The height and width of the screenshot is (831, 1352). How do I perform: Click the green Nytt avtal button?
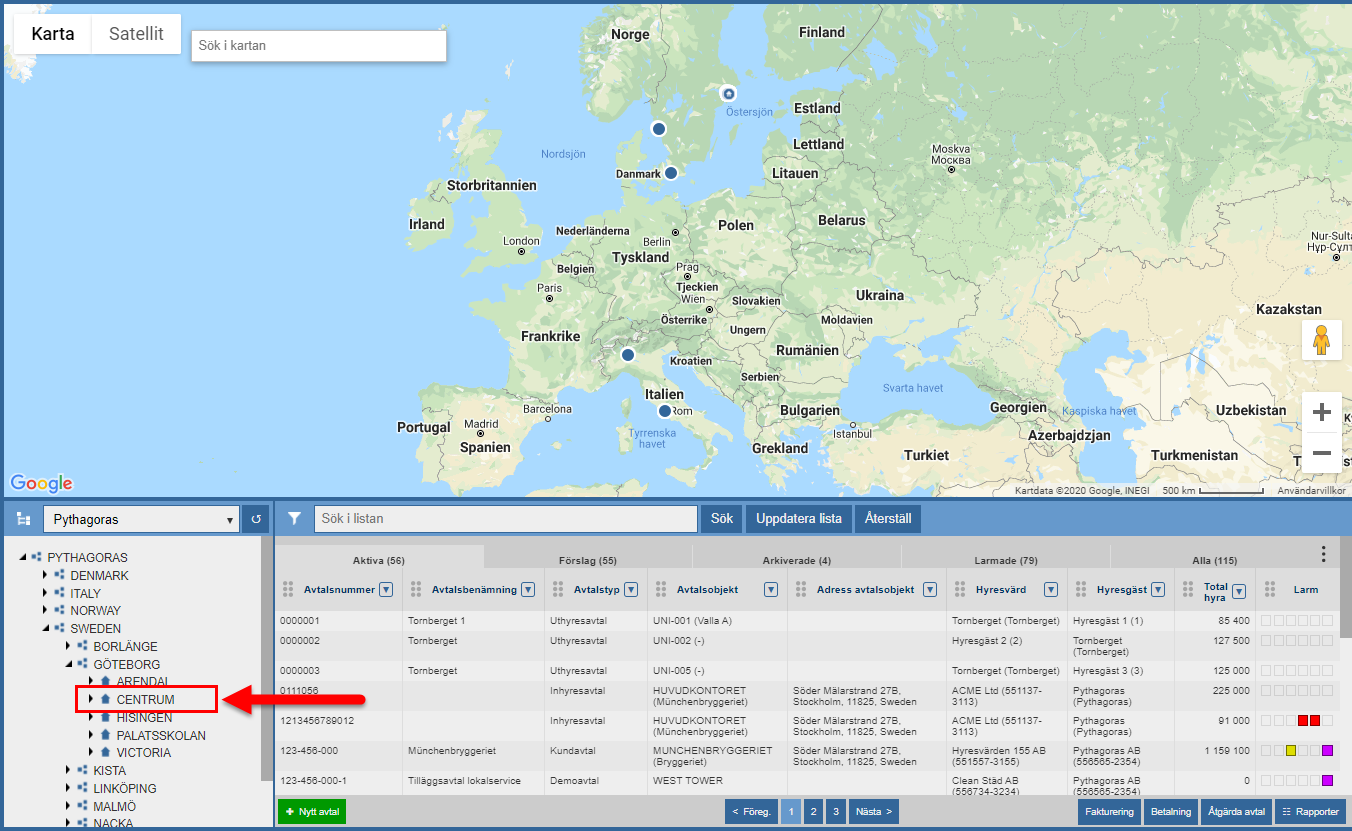[x=311, y=812]
